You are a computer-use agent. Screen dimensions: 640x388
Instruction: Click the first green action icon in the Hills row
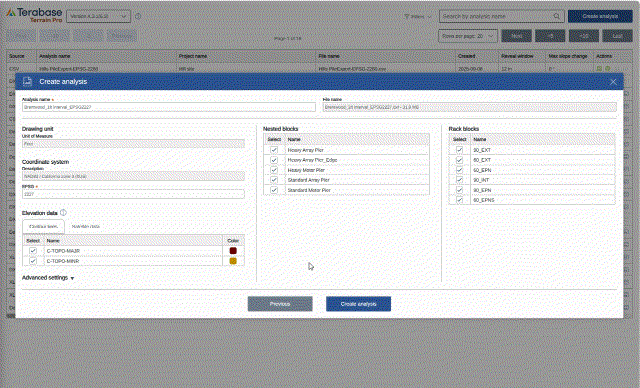(599, 69)
